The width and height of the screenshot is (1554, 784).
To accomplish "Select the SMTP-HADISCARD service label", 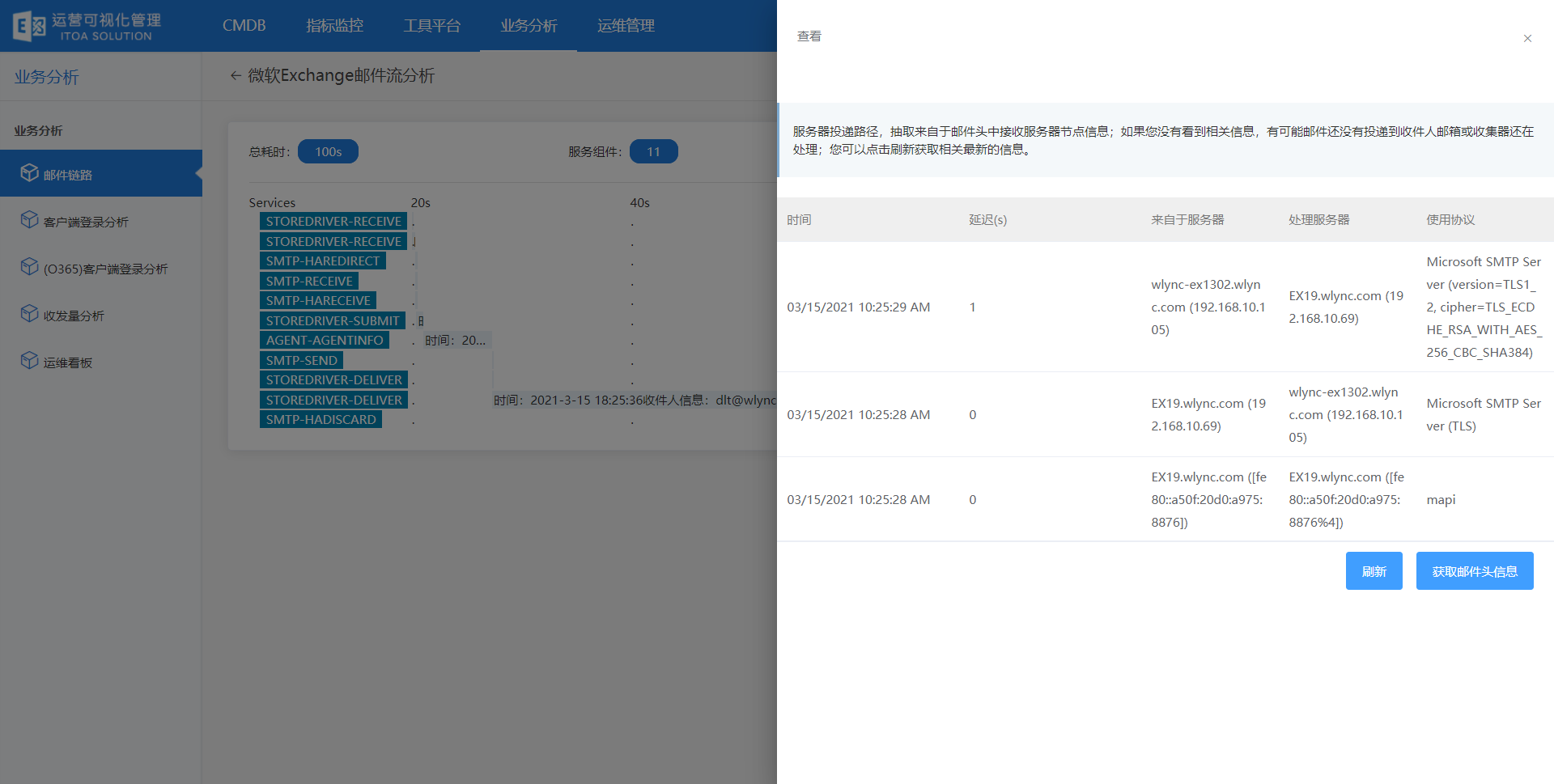I will (x=321, y=419).
